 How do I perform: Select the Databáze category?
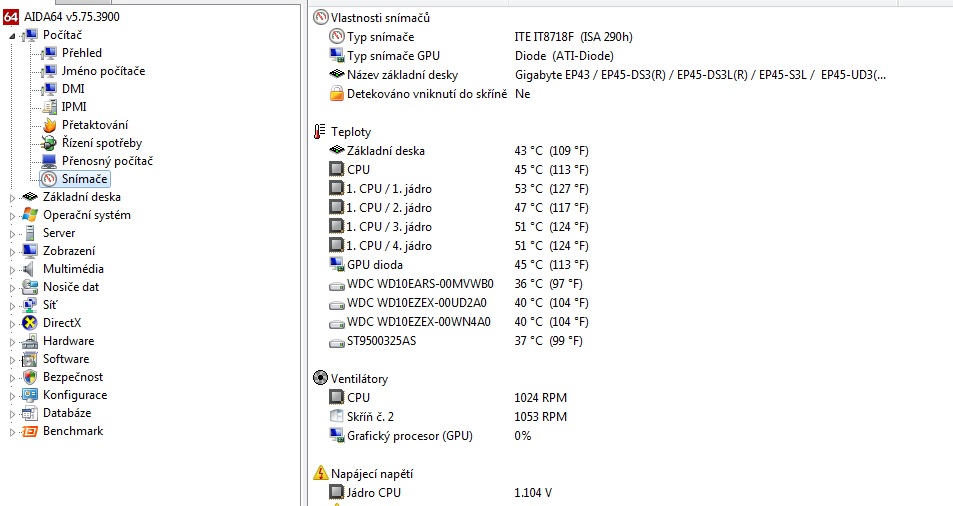pos(67,413)
